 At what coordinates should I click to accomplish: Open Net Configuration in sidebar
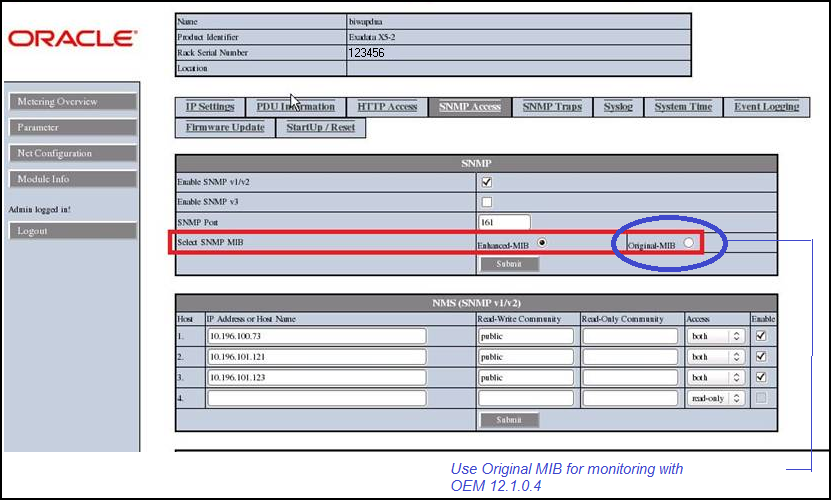[73, 153]
